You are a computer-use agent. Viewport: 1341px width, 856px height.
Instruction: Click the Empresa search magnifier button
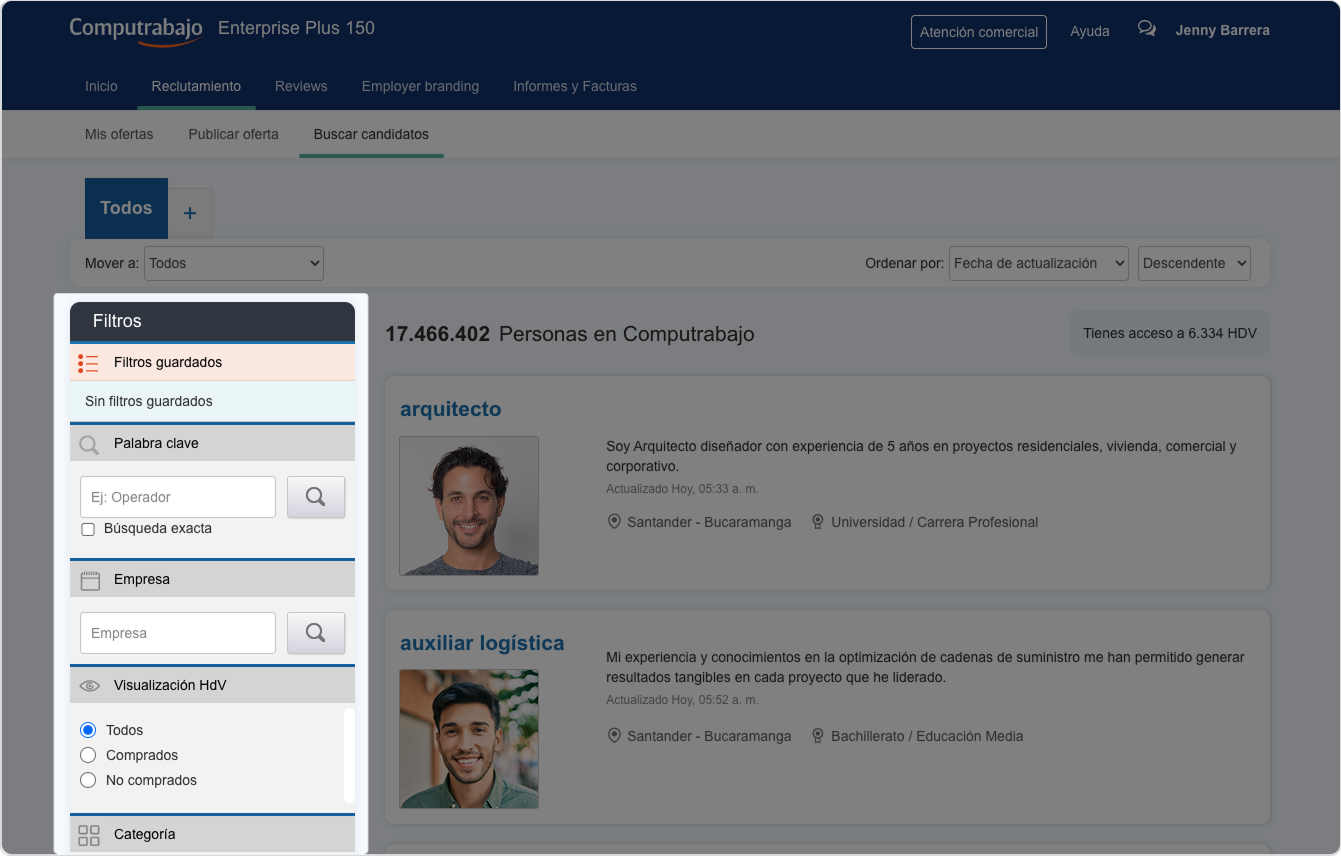tap(316, 633)
